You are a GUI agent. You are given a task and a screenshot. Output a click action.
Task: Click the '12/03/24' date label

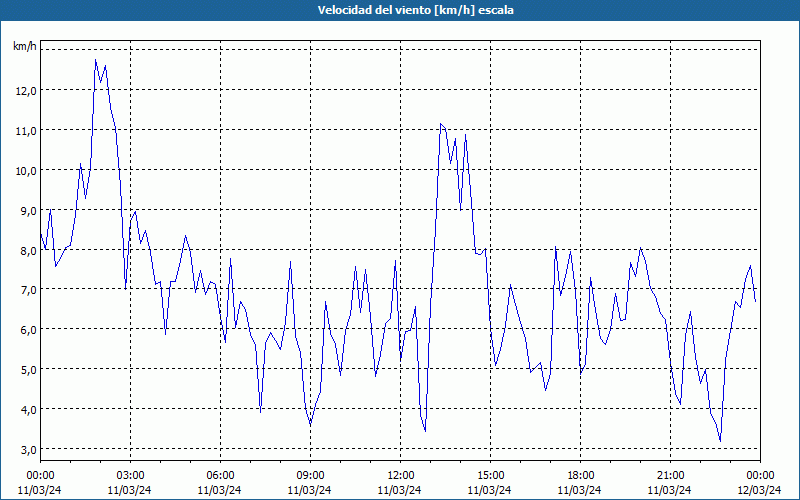(760, 490)
